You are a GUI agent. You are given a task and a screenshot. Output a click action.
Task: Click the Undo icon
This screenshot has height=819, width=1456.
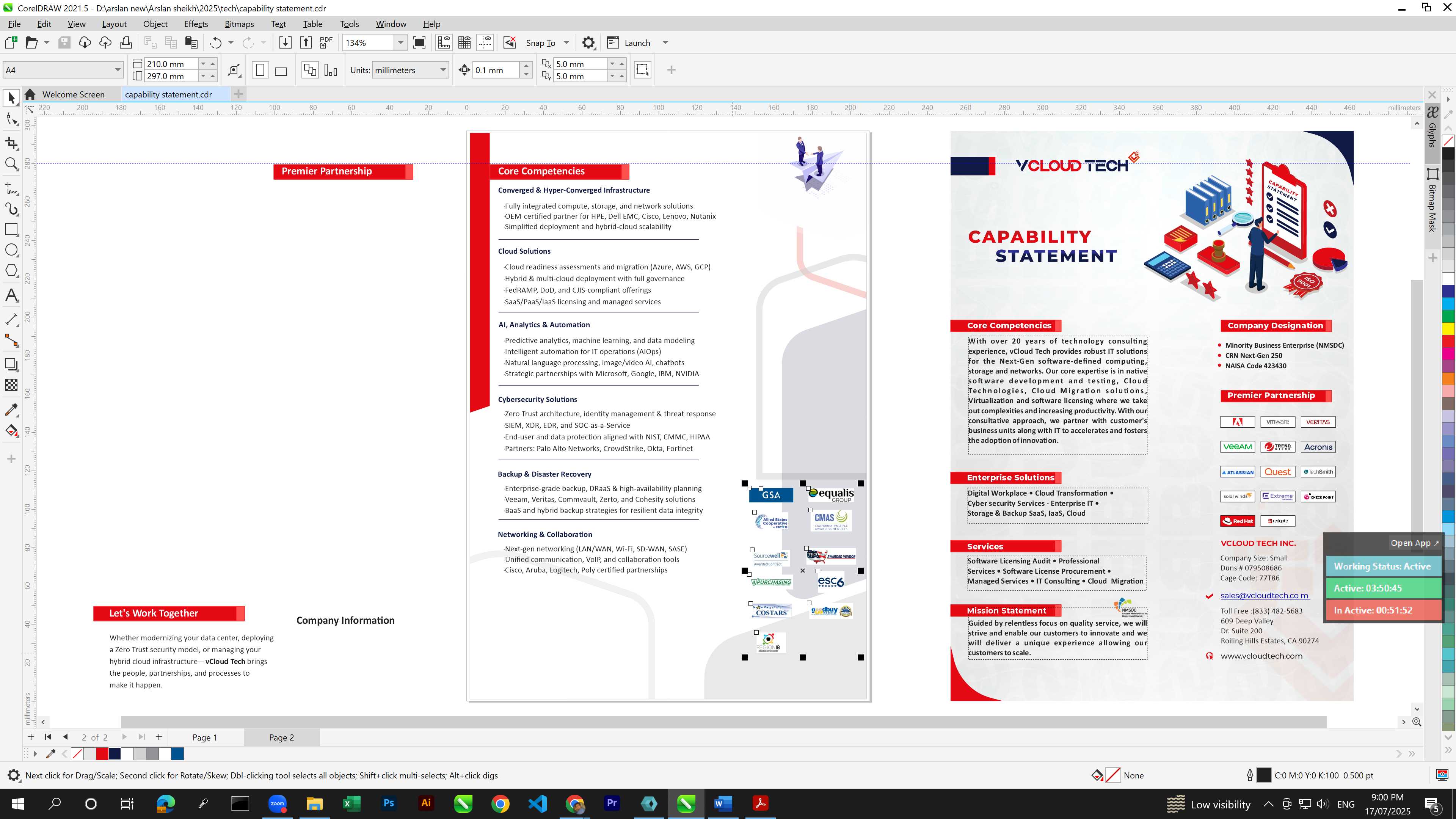point(216,42)
